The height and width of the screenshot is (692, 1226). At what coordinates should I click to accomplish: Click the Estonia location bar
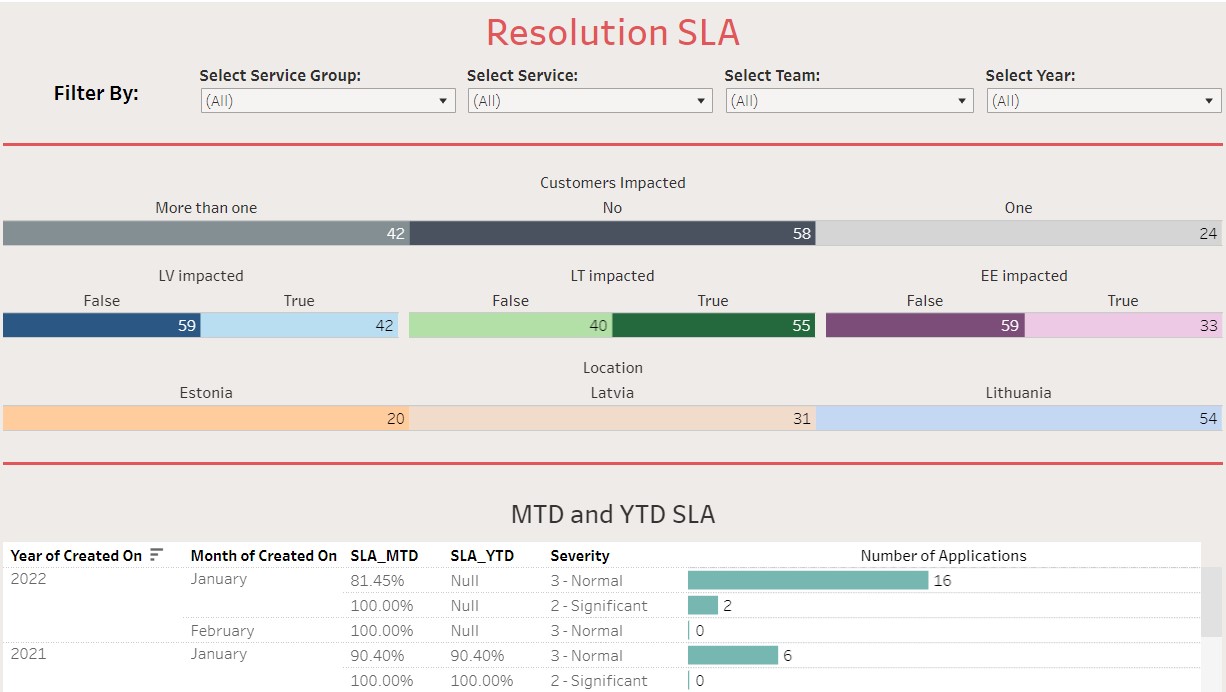pos(206,418)
